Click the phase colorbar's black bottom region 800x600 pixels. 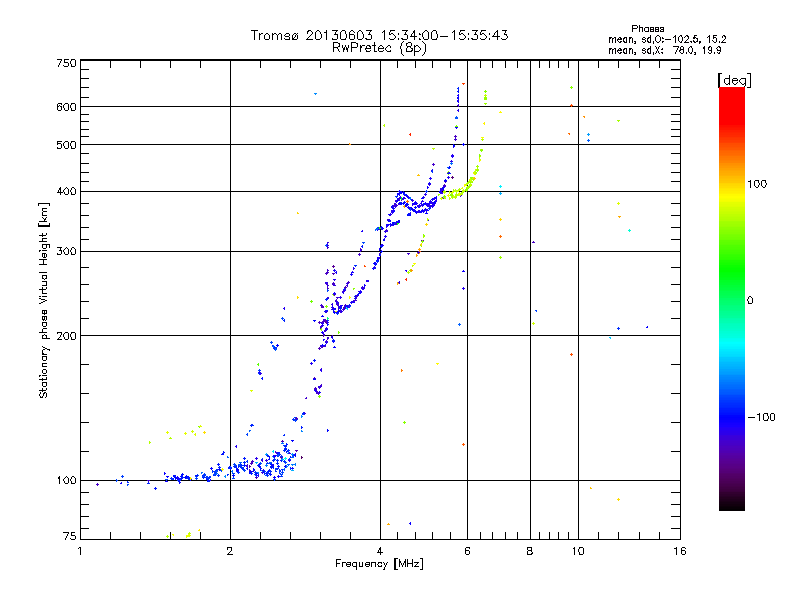pyautogui.click(x=732, y=503)
